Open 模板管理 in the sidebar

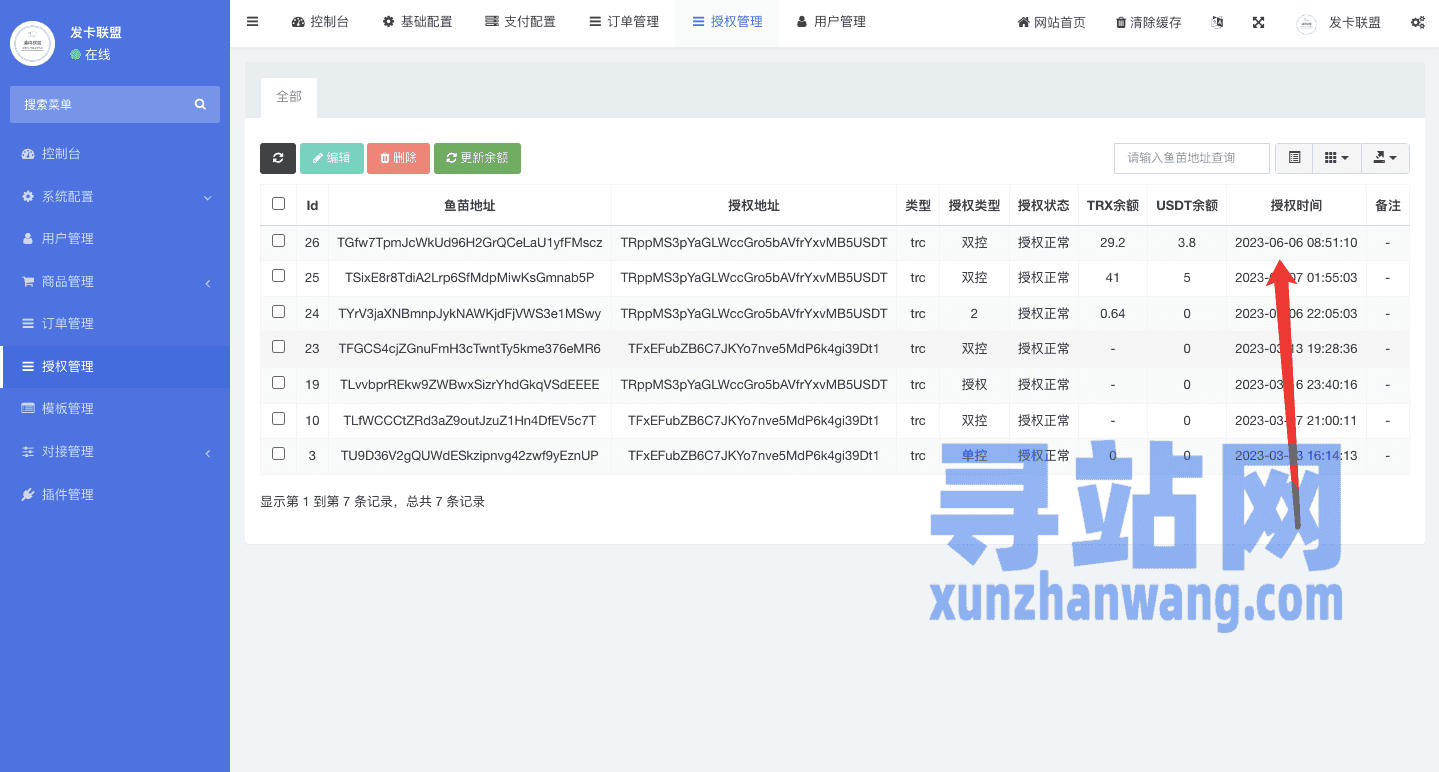67,409
